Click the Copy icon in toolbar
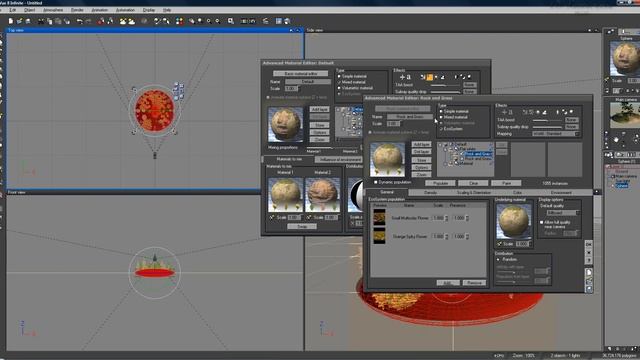 tap(49, 21)
